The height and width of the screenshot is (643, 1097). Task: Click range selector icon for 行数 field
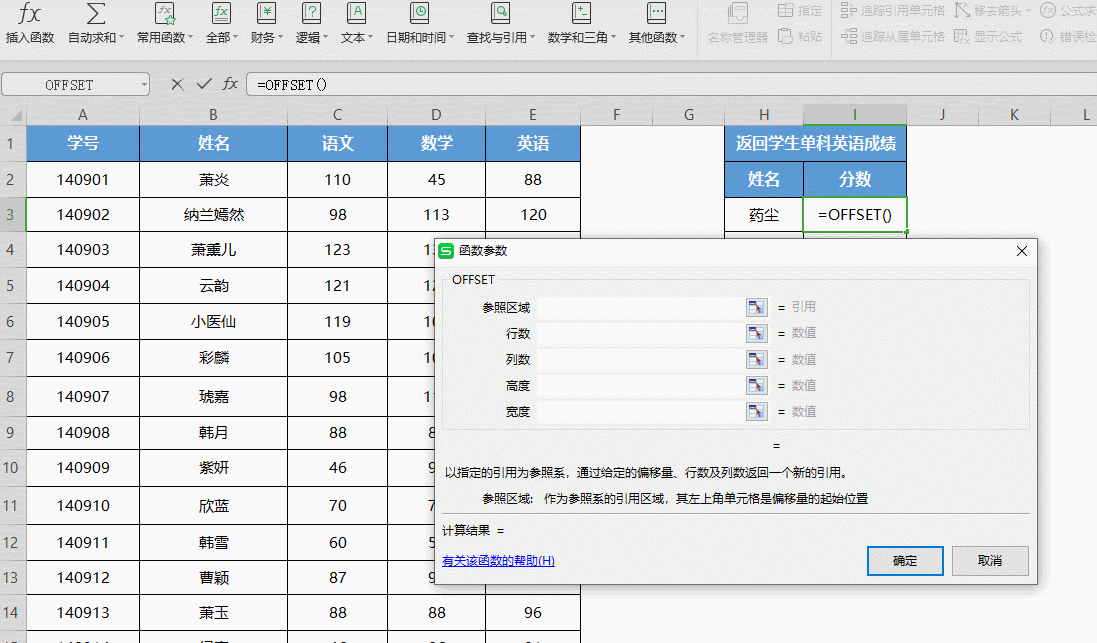[x=756, y=333]
